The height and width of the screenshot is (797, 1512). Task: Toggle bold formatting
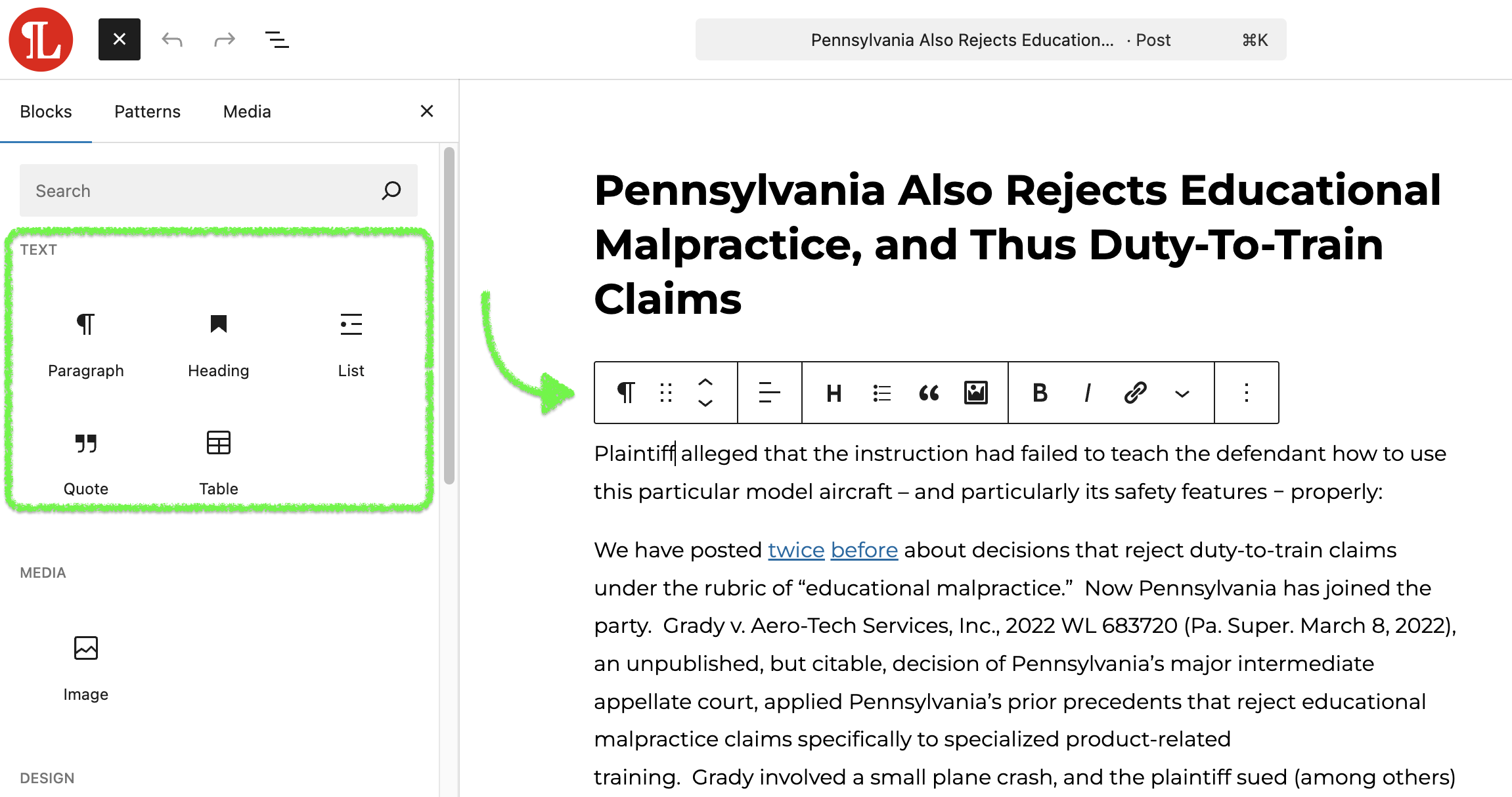[1040, 393]
